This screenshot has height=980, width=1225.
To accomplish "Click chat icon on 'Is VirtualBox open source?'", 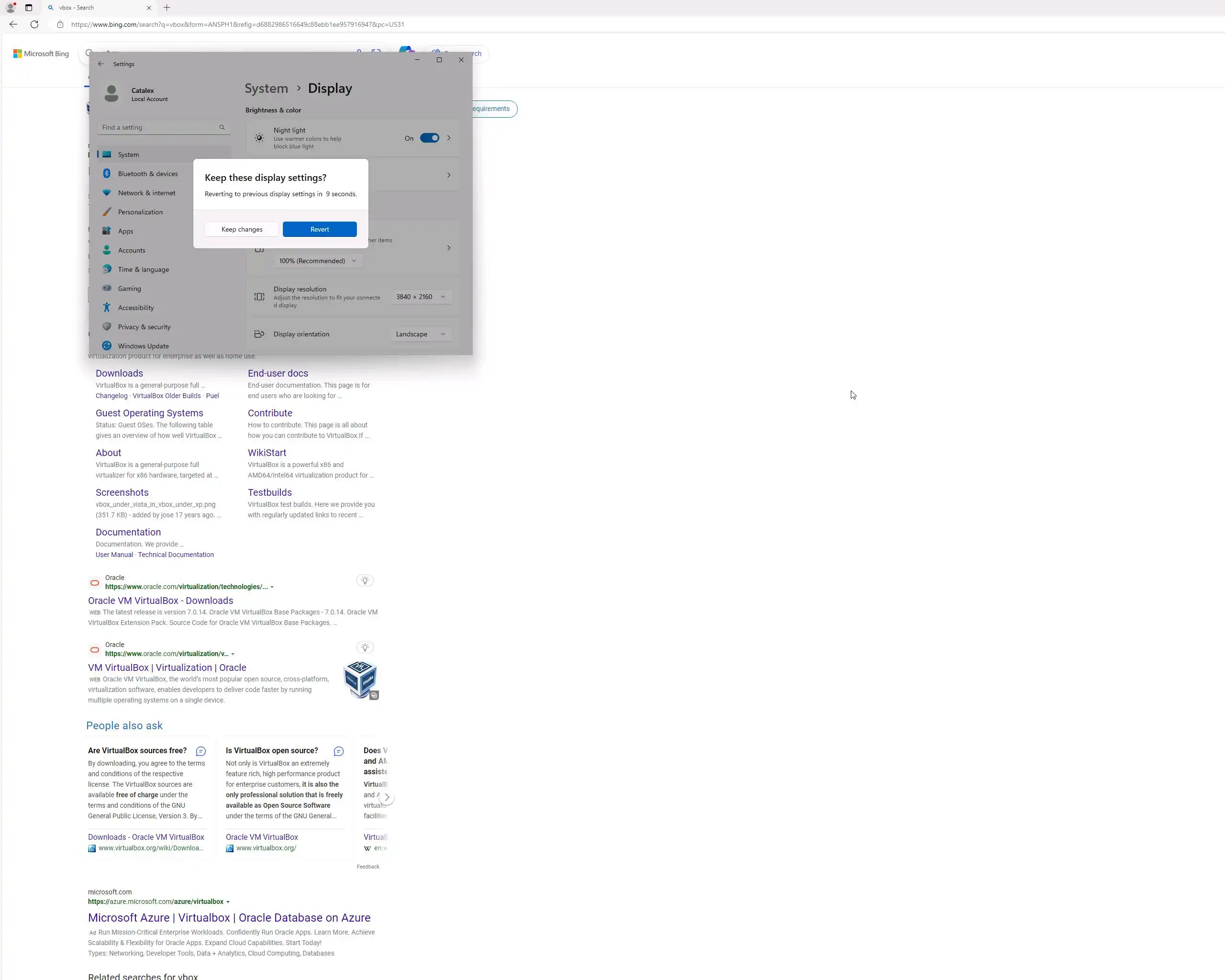I will 339,751.
